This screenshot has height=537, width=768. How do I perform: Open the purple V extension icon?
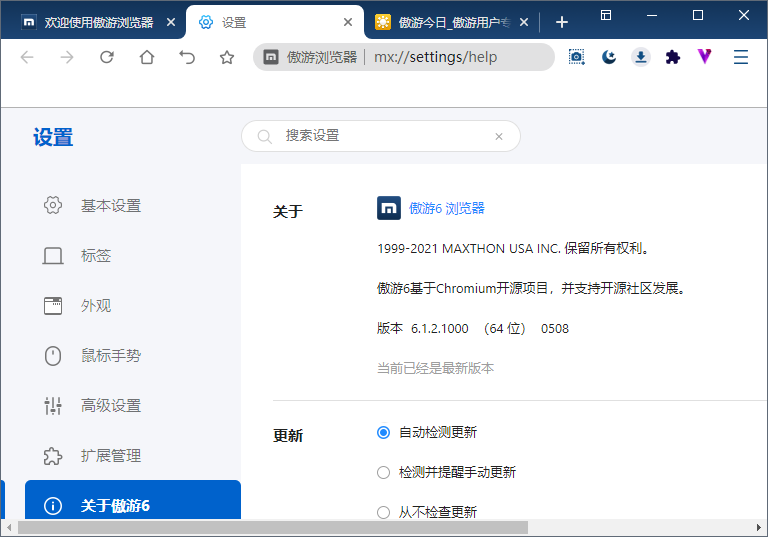coord(704,56)
